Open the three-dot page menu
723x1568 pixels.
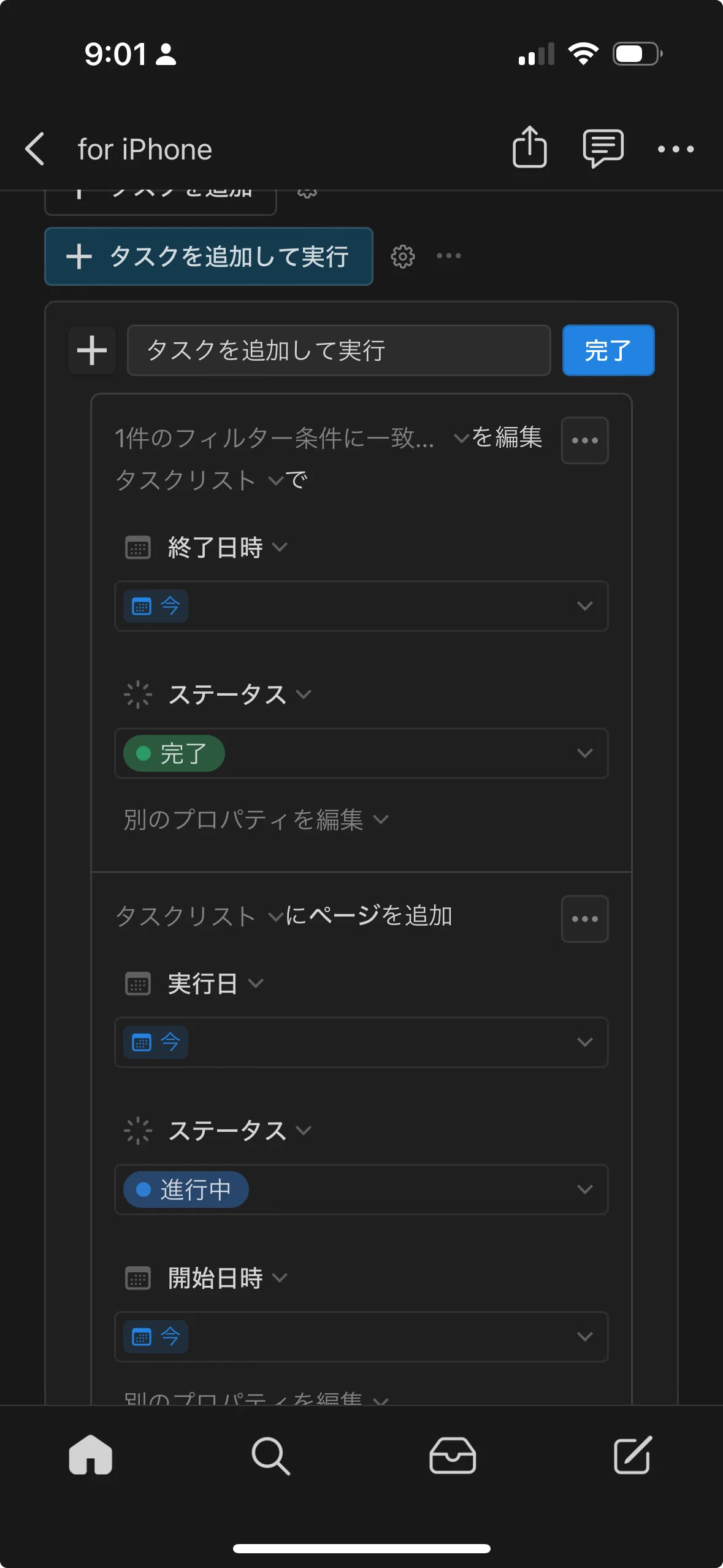[675, 149]
